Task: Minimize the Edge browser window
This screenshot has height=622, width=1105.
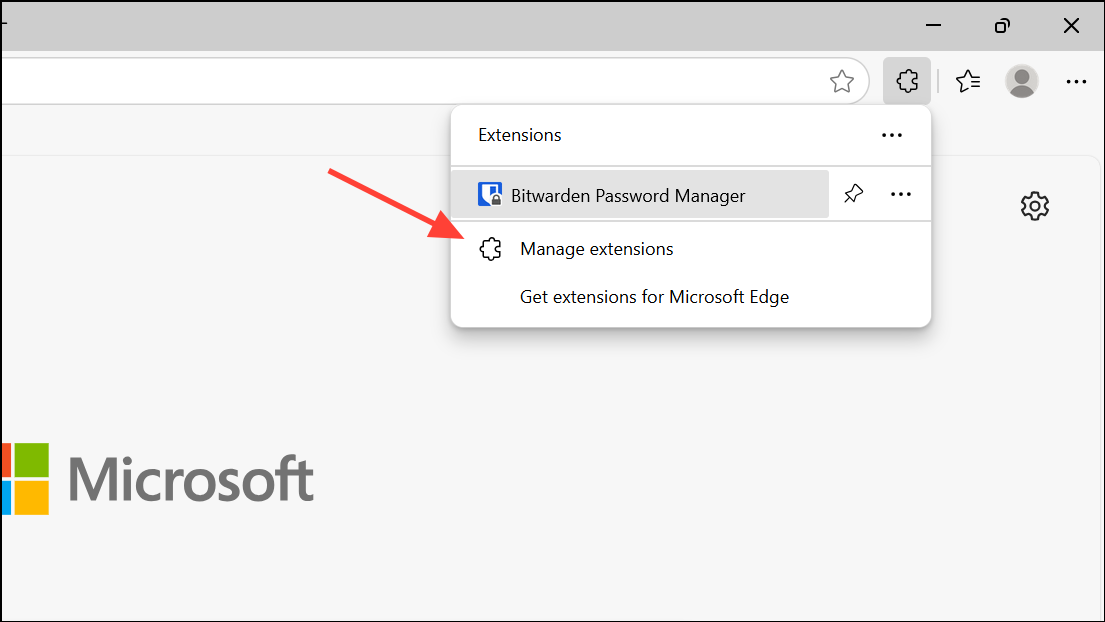Action: tap(933, 25)
